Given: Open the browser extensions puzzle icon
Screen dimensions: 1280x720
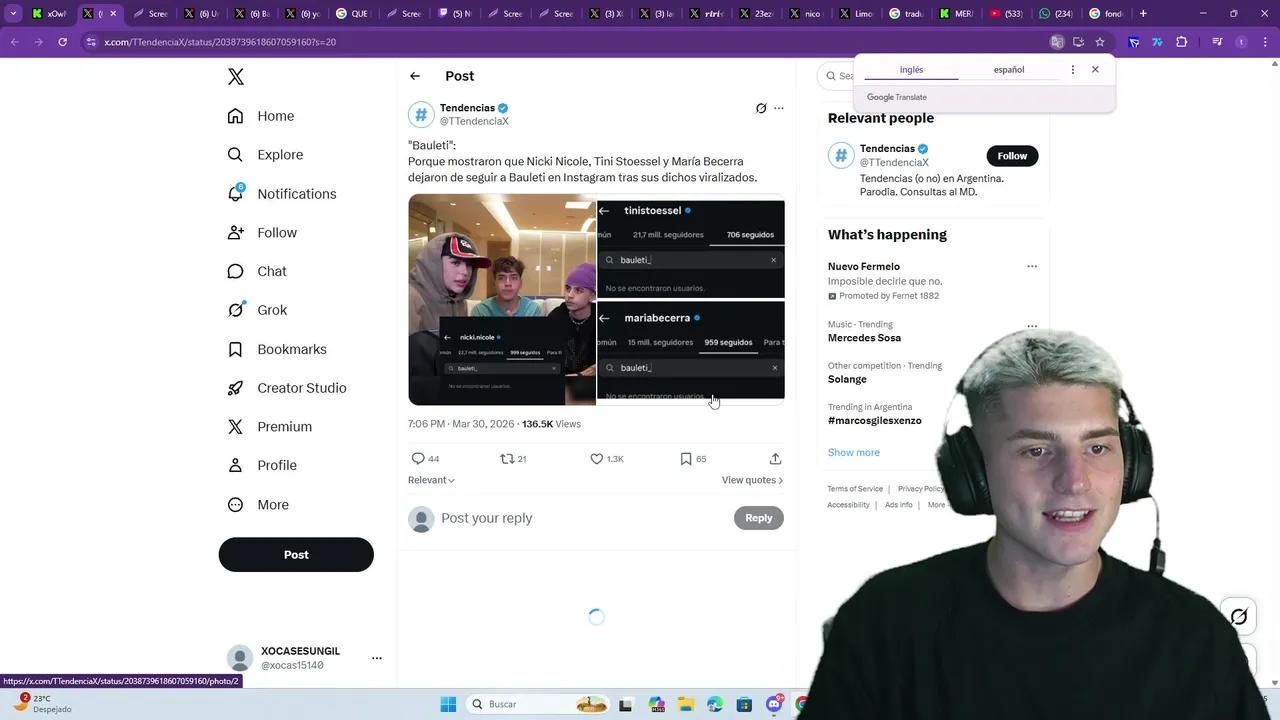Looking at the screenshot, I should click(1181, 42).
